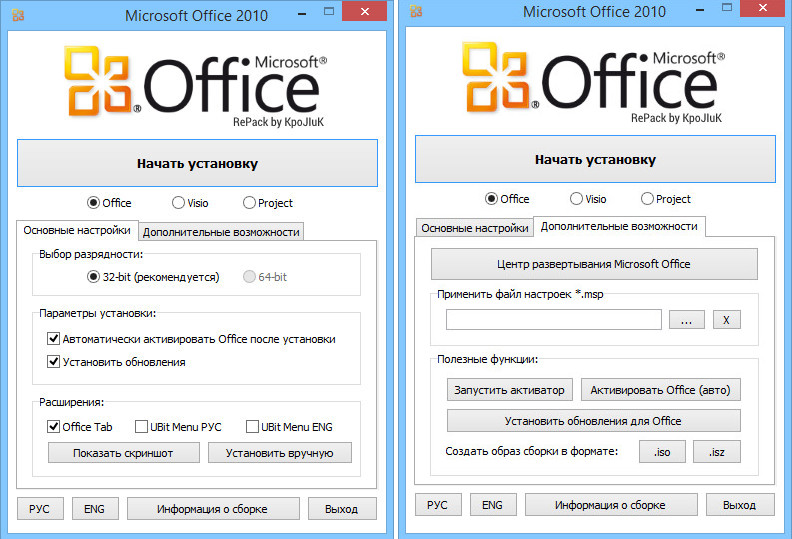Select the 32-bit (рекомендуется) radio option

tap(94, 276)
